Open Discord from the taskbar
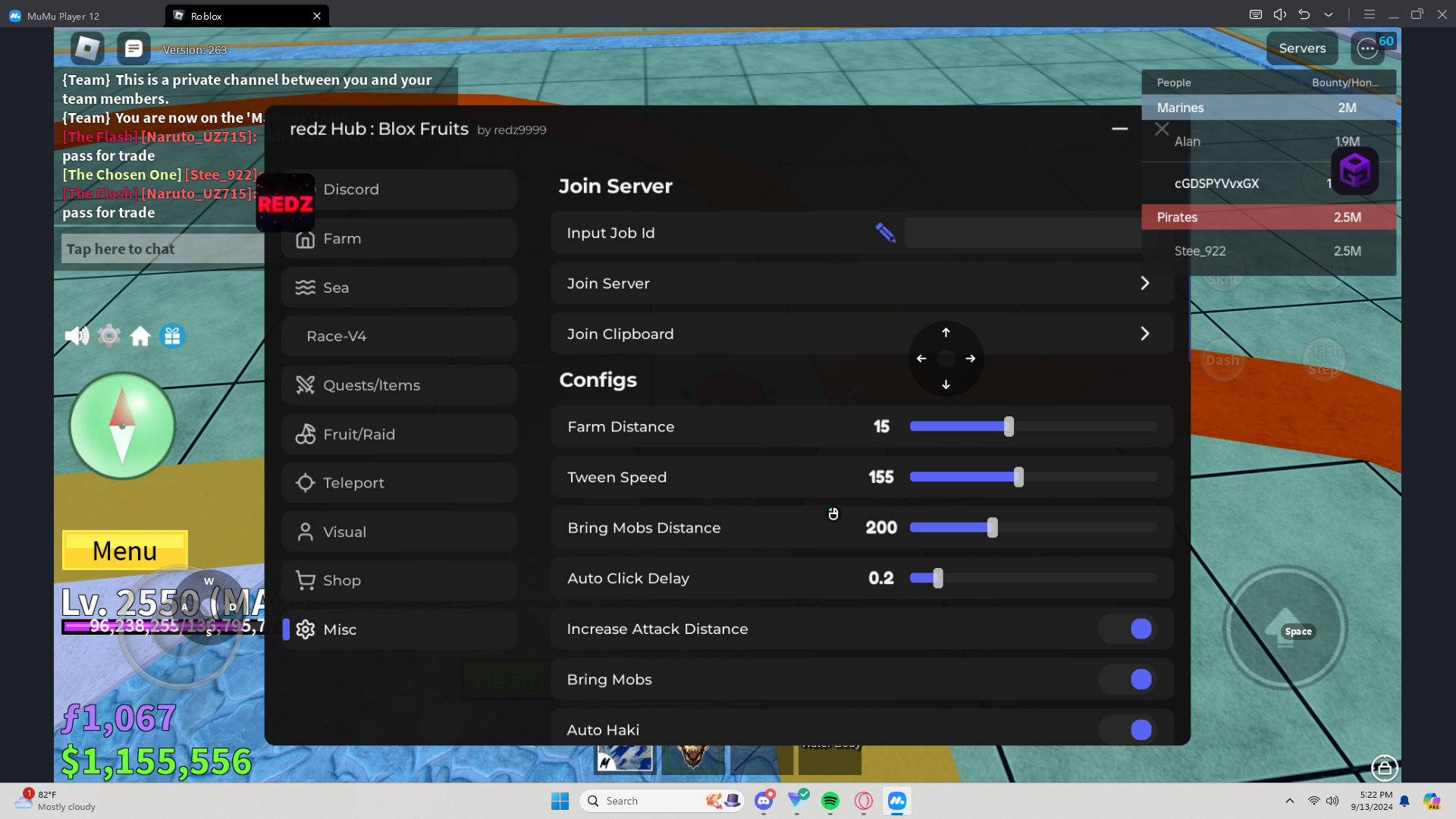The width and height of the screenshot is (1456, 819). 764,801
